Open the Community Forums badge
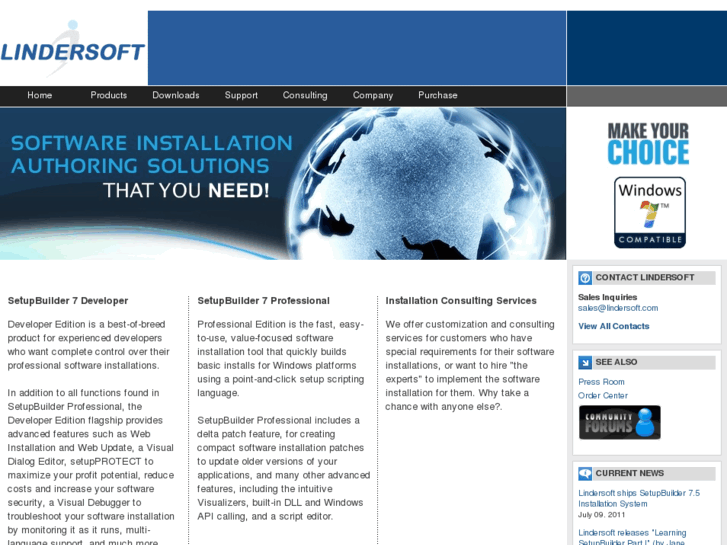The width and height of the screenshot is (727, 545). click(619, 422)
